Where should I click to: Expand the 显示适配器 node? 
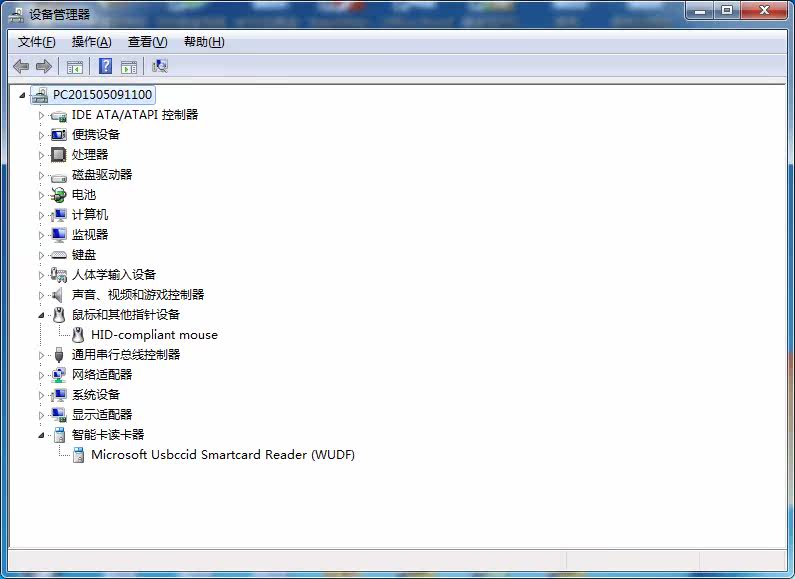tap(41, 415)
